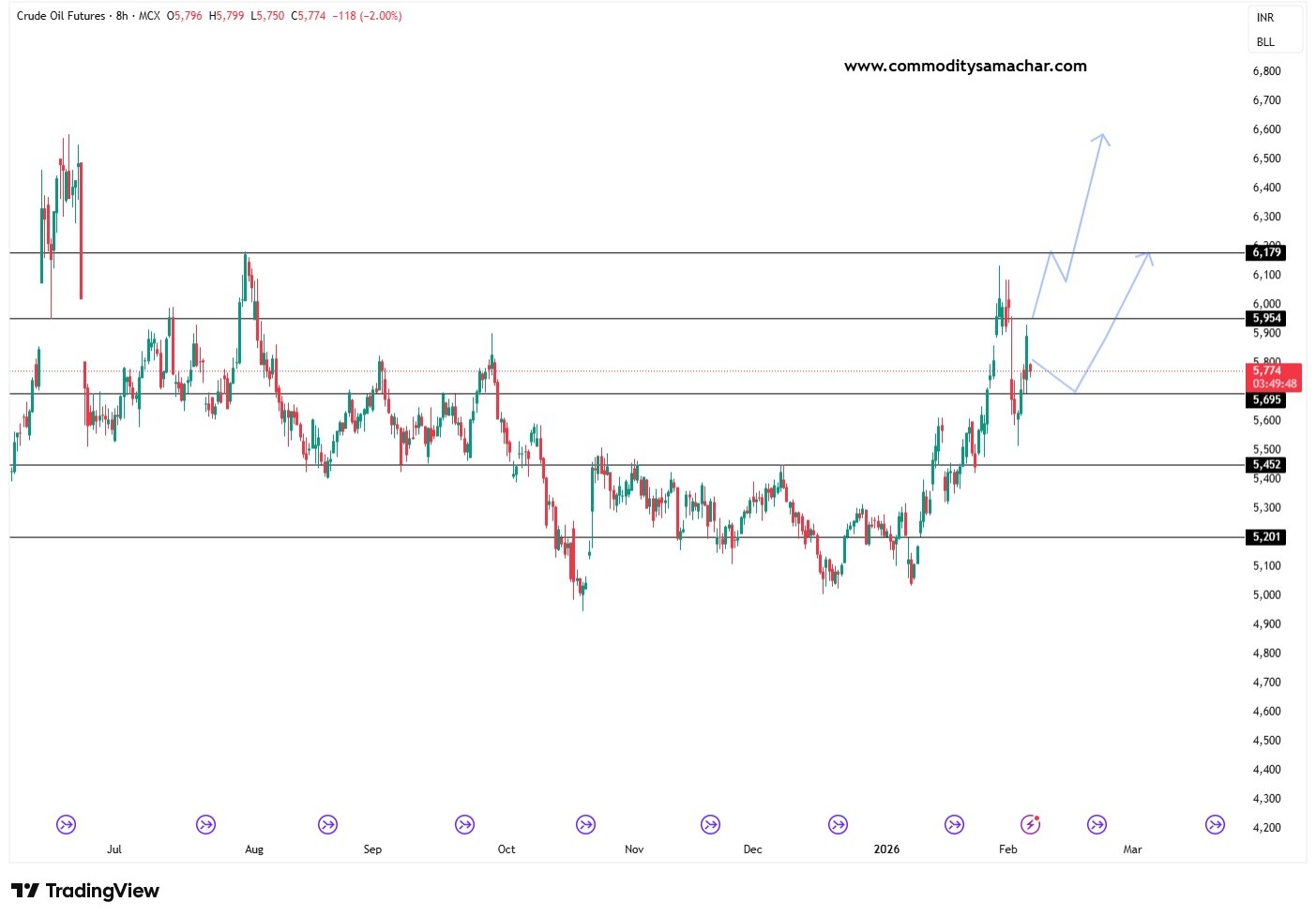Screen dimensions: 1316x917
Task: Select the 6,179 resistance price label
Action: [x=1266, y=252]
